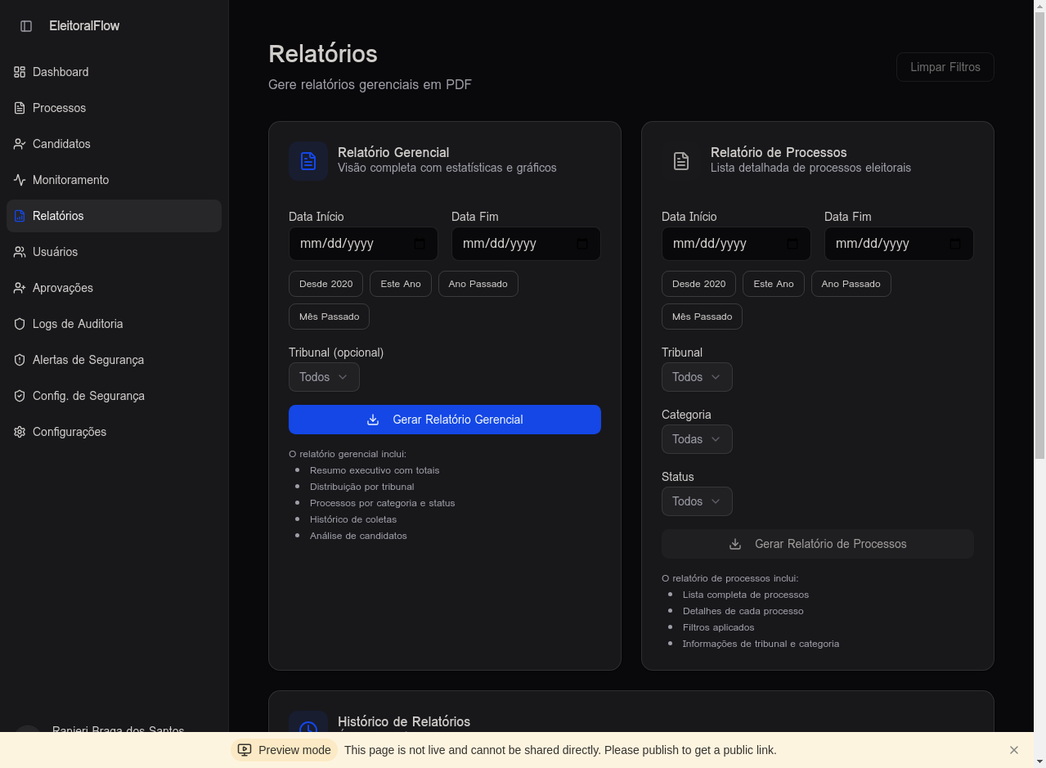Open calendar picker in Gerencial Data Início

point(420,244)
